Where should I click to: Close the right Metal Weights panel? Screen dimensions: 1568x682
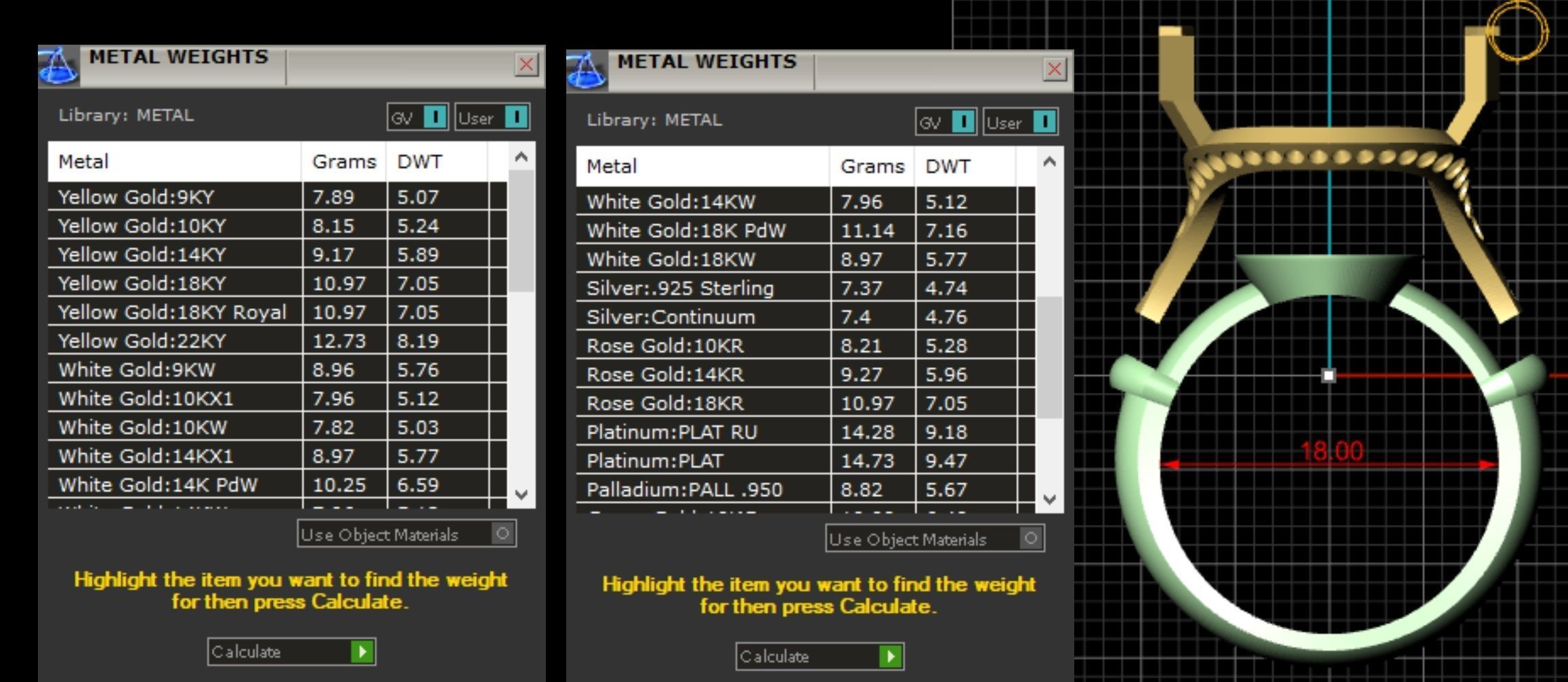[1054, 68]
